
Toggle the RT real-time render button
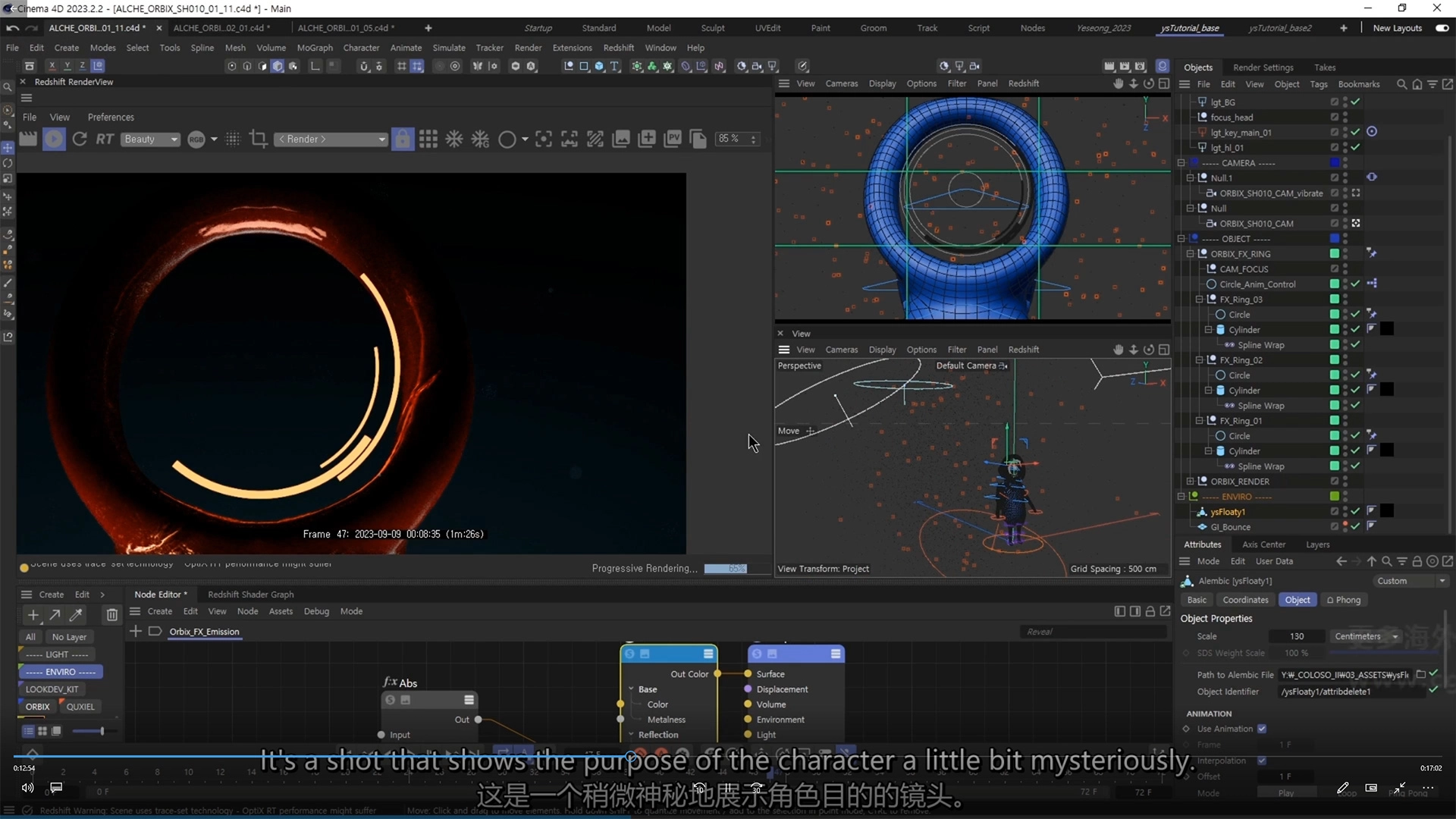[105, 139]
